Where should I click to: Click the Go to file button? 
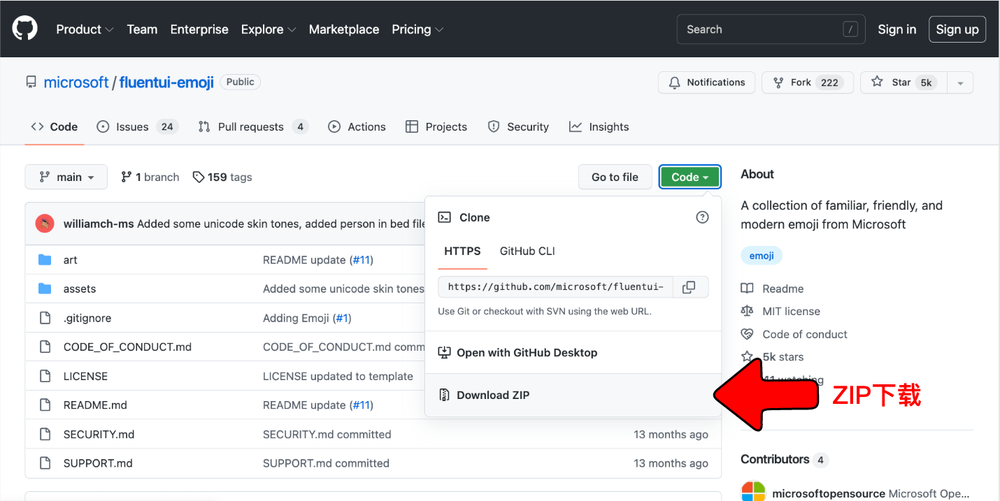[615, 177]
